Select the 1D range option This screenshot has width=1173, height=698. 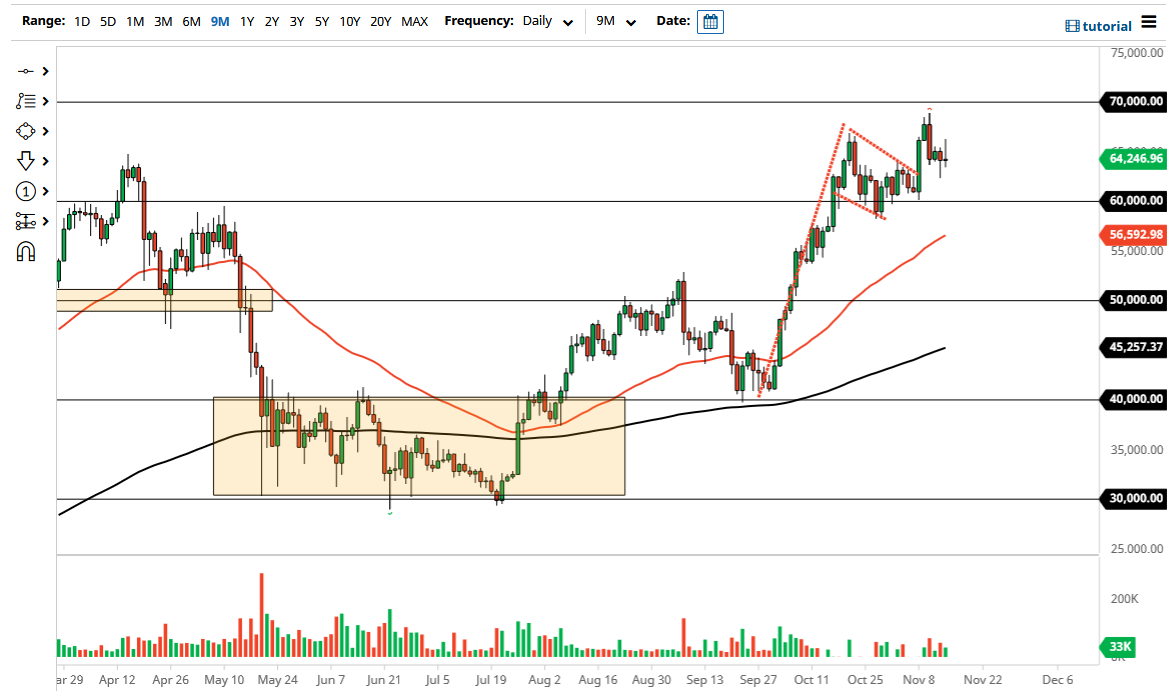(x=82, y=21)
